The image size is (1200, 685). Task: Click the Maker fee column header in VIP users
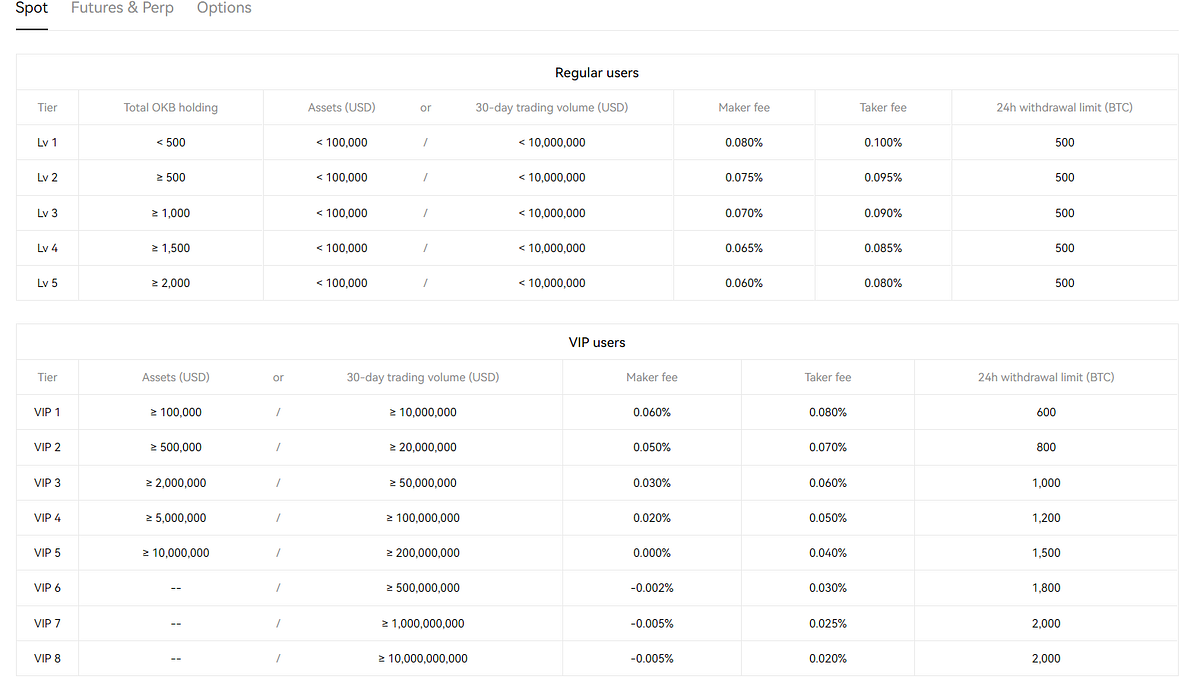pyautogui.click(x=652, y=377)
